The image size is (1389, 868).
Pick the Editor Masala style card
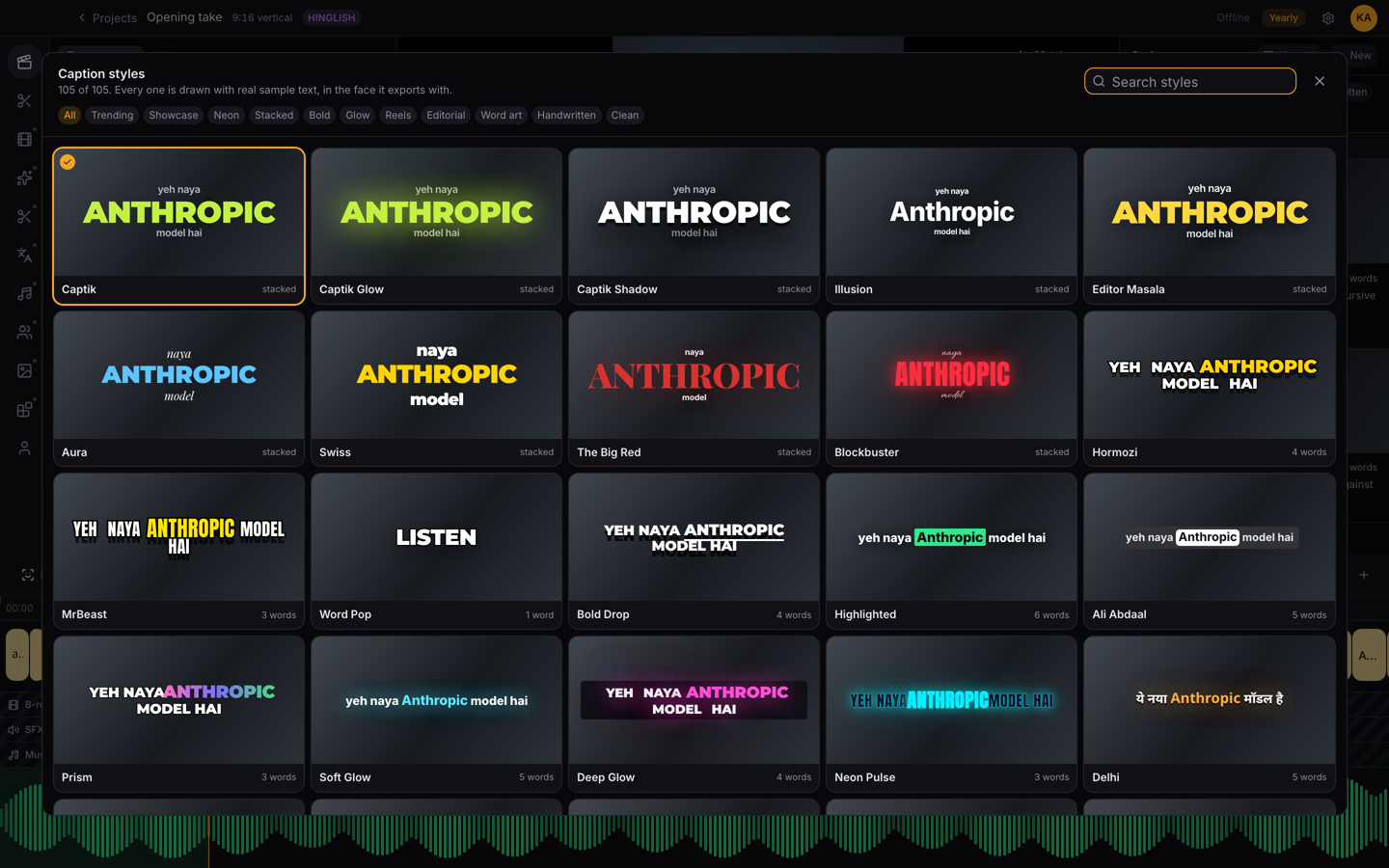tap(1210, 226)
